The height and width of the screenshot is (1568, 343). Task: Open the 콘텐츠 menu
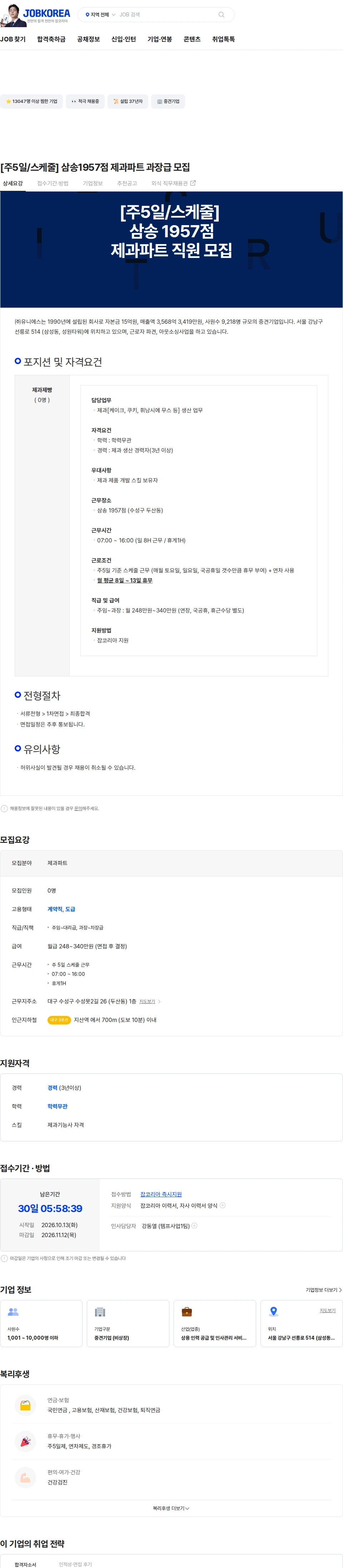192,39
